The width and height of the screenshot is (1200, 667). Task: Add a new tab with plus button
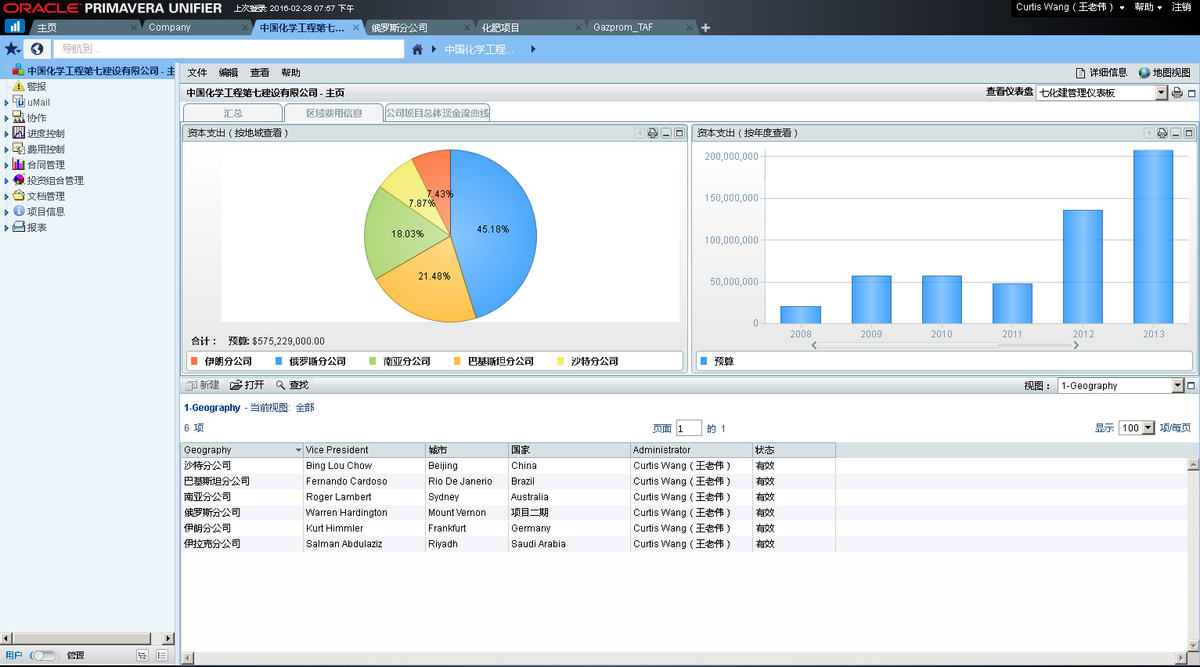coord(705,27)
